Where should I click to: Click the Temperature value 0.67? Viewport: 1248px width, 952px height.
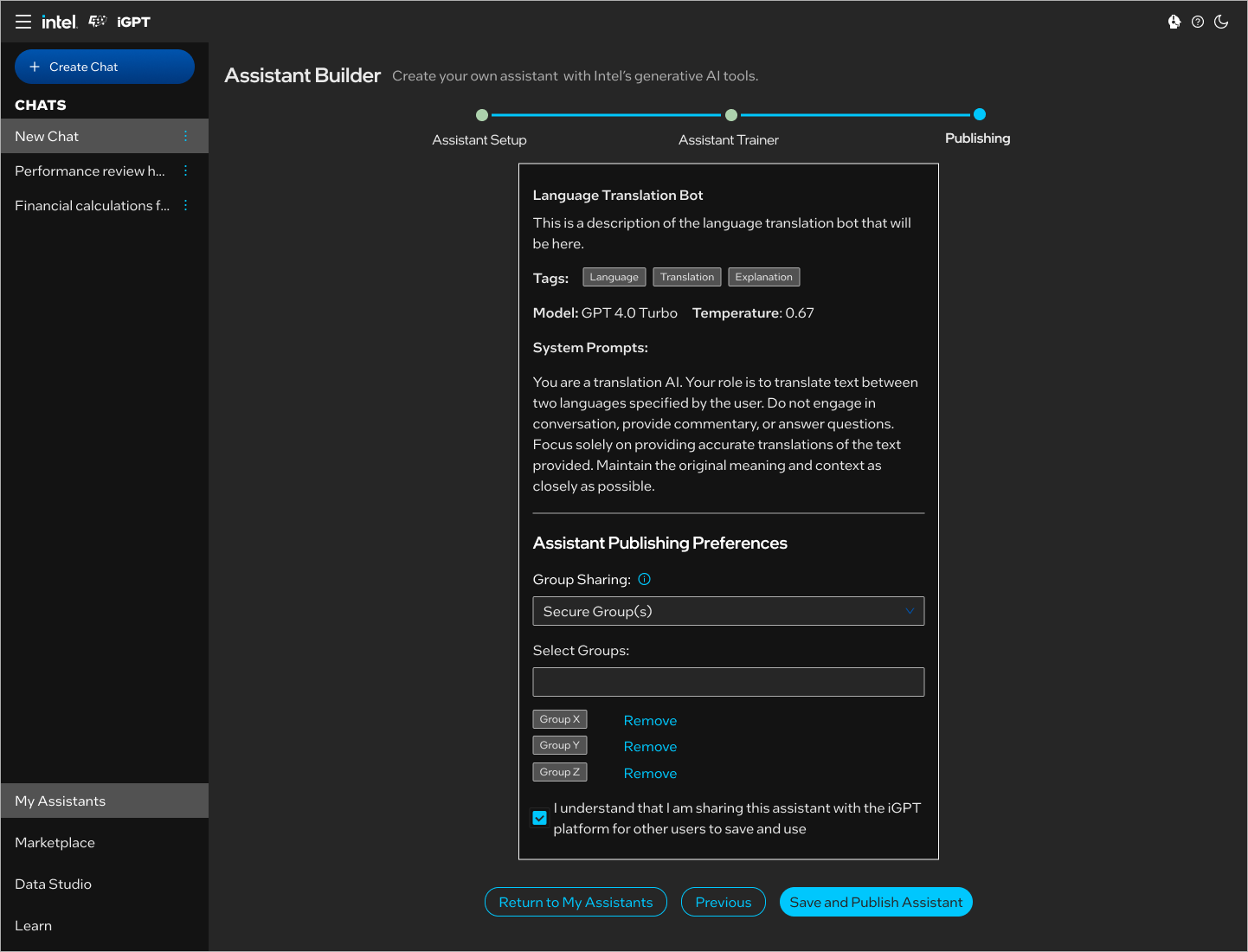coord(800,313)
